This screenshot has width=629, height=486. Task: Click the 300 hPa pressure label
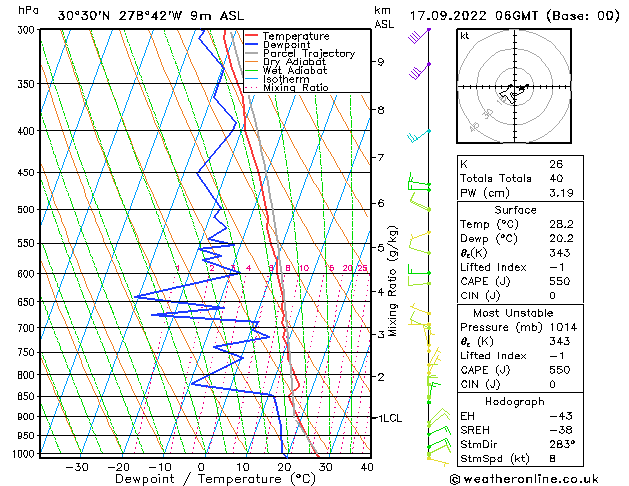pyautogui.click(x=28, y=30)
